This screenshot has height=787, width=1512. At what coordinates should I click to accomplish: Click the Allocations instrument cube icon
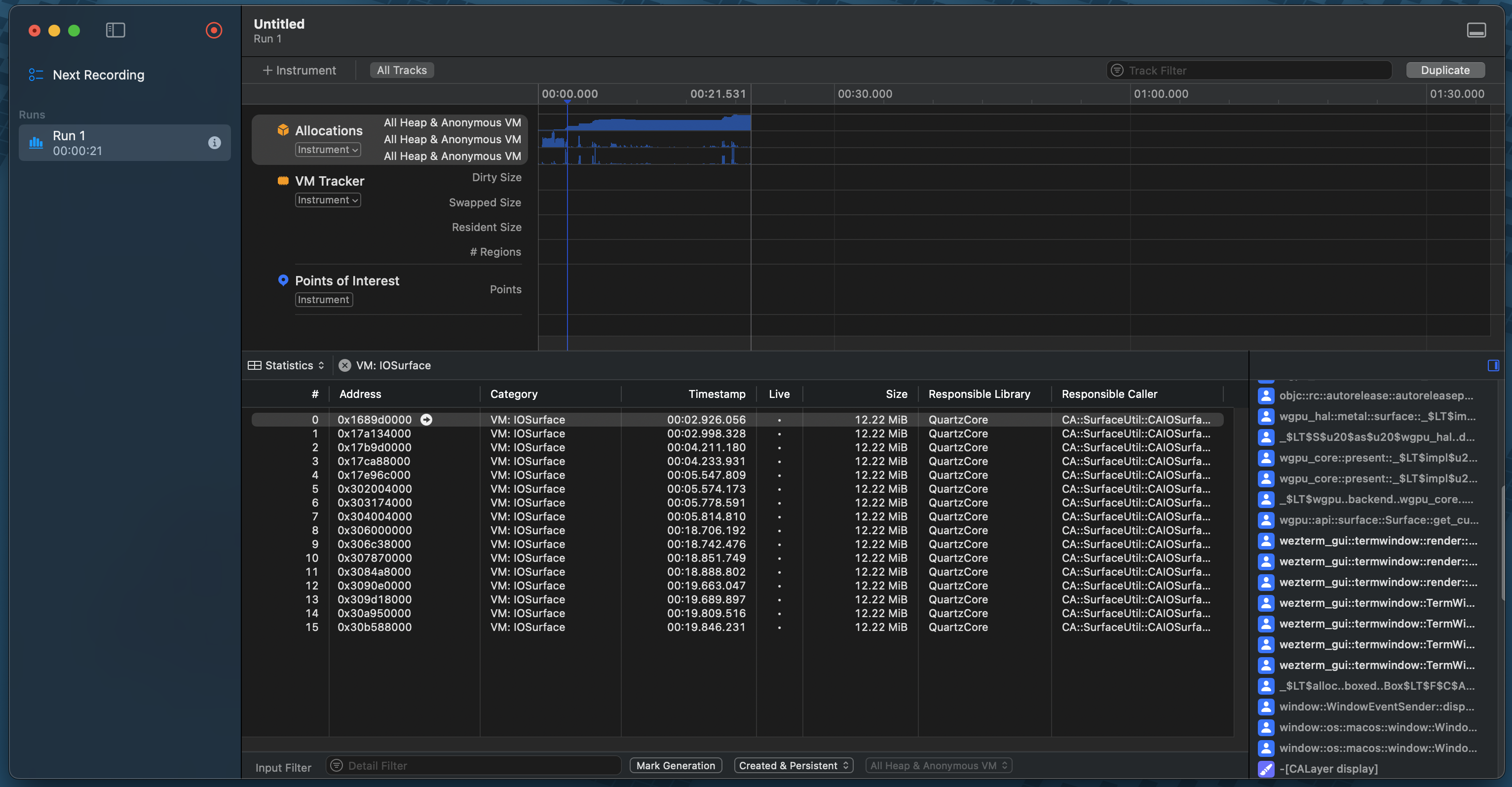[x=283, y=130]
